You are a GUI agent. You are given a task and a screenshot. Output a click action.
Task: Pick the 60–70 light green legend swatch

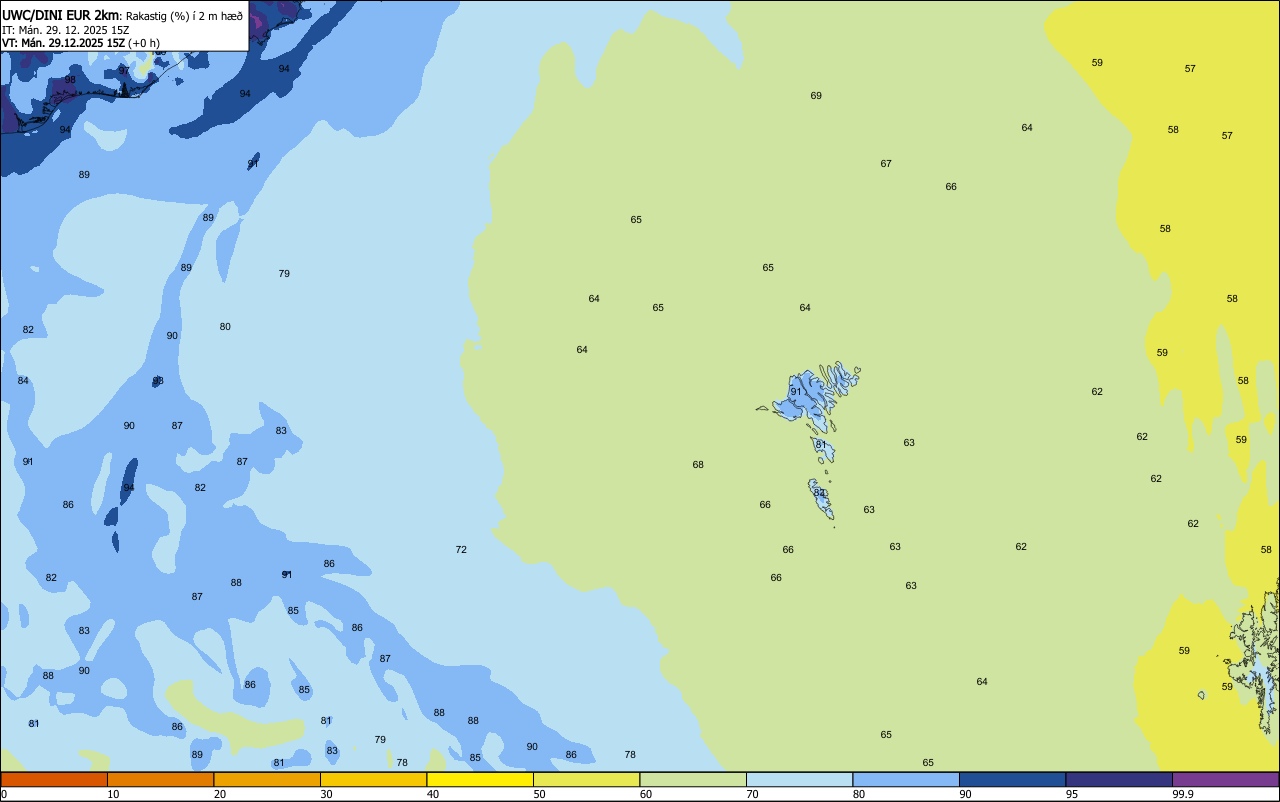(x=693, y=779)
